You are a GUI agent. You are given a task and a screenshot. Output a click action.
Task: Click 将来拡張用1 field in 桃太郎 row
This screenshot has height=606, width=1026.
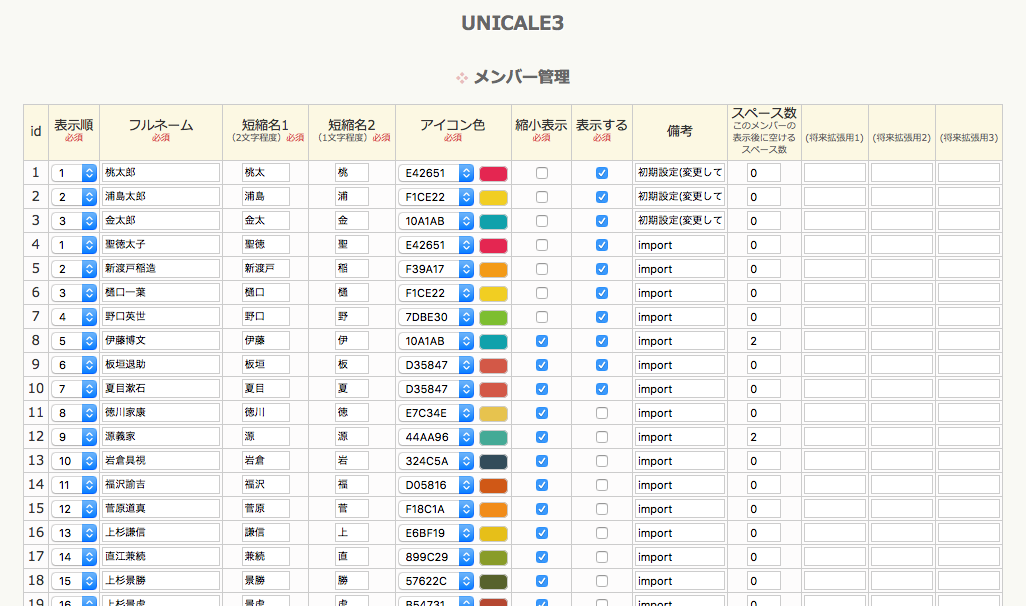pyautogui.click(x=835, y=173)
